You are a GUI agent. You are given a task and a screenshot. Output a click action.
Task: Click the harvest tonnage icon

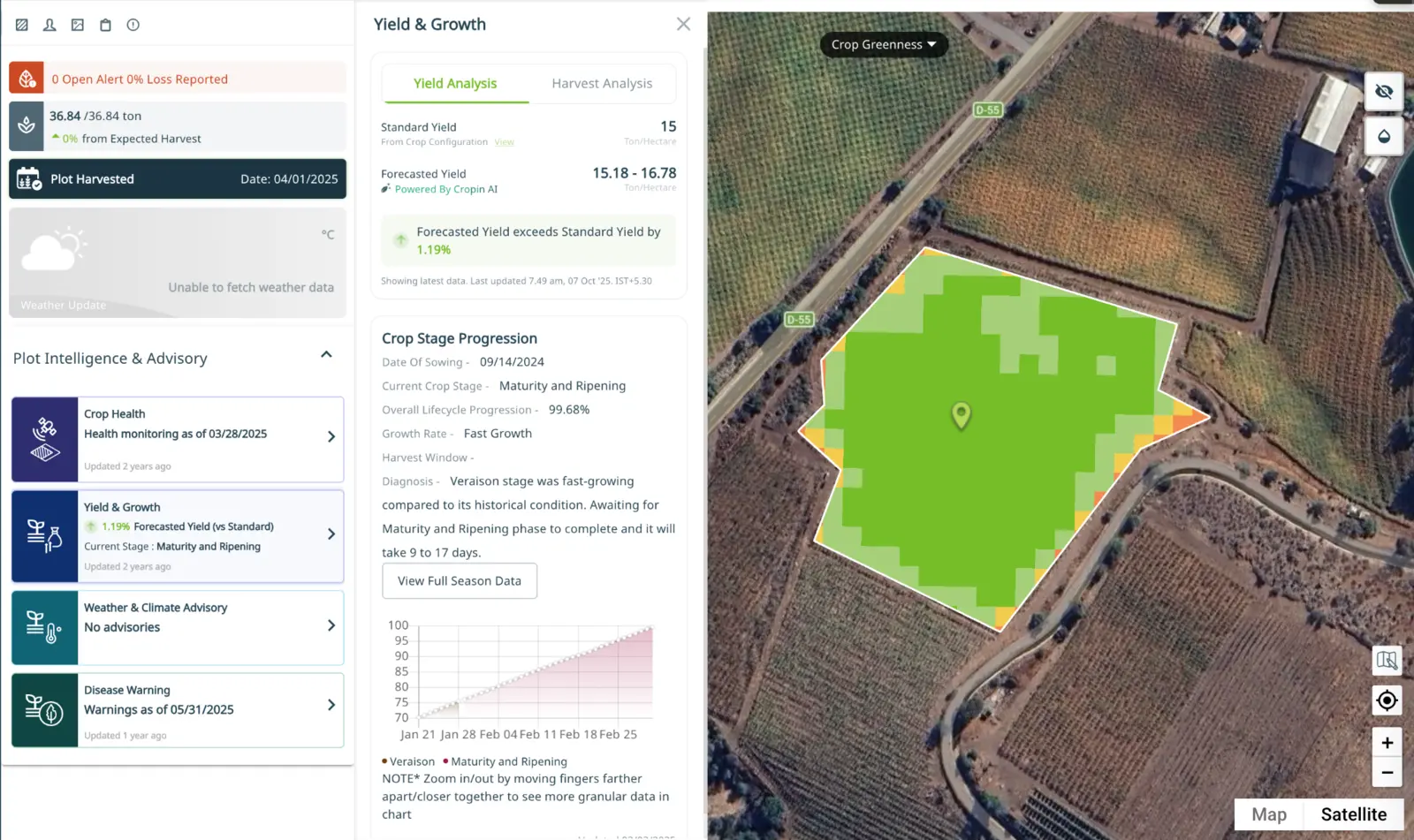tap(27, 126)
